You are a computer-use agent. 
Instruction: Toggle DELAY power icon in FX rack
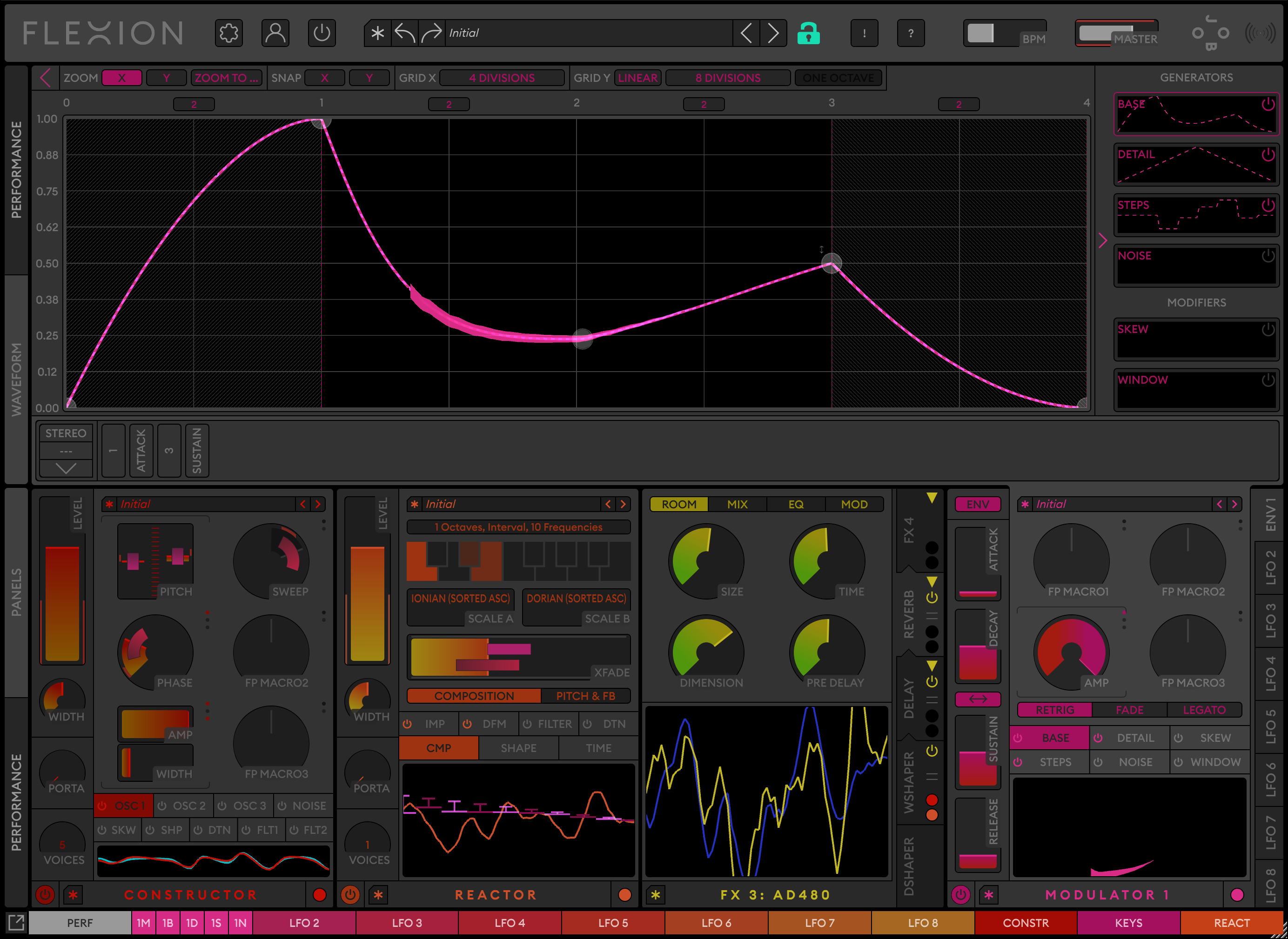tap(932, 681)
